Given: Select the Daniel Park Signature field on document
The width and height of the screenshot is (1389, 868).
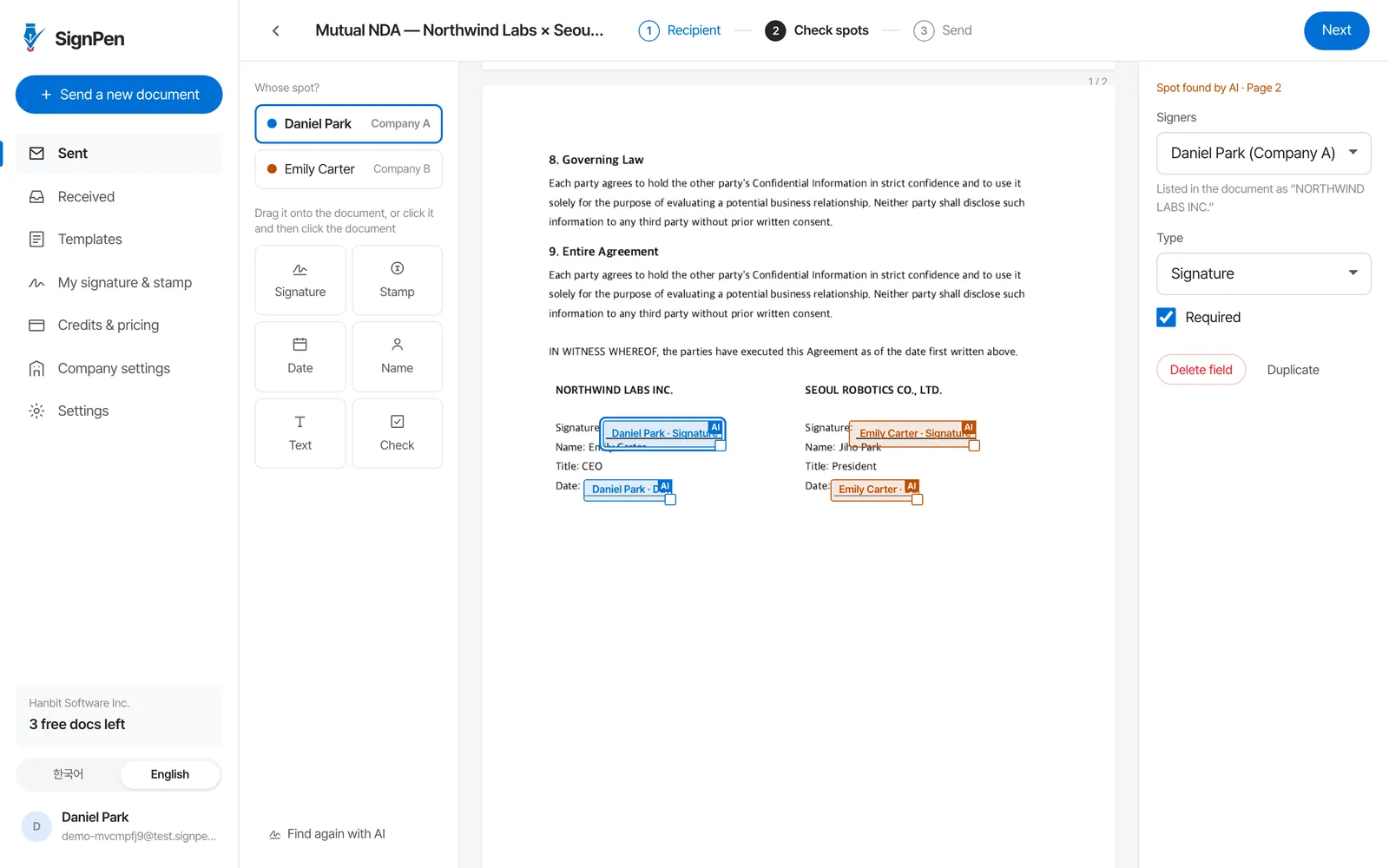Looking at the screenshot, I should click(x=663, y=433).
